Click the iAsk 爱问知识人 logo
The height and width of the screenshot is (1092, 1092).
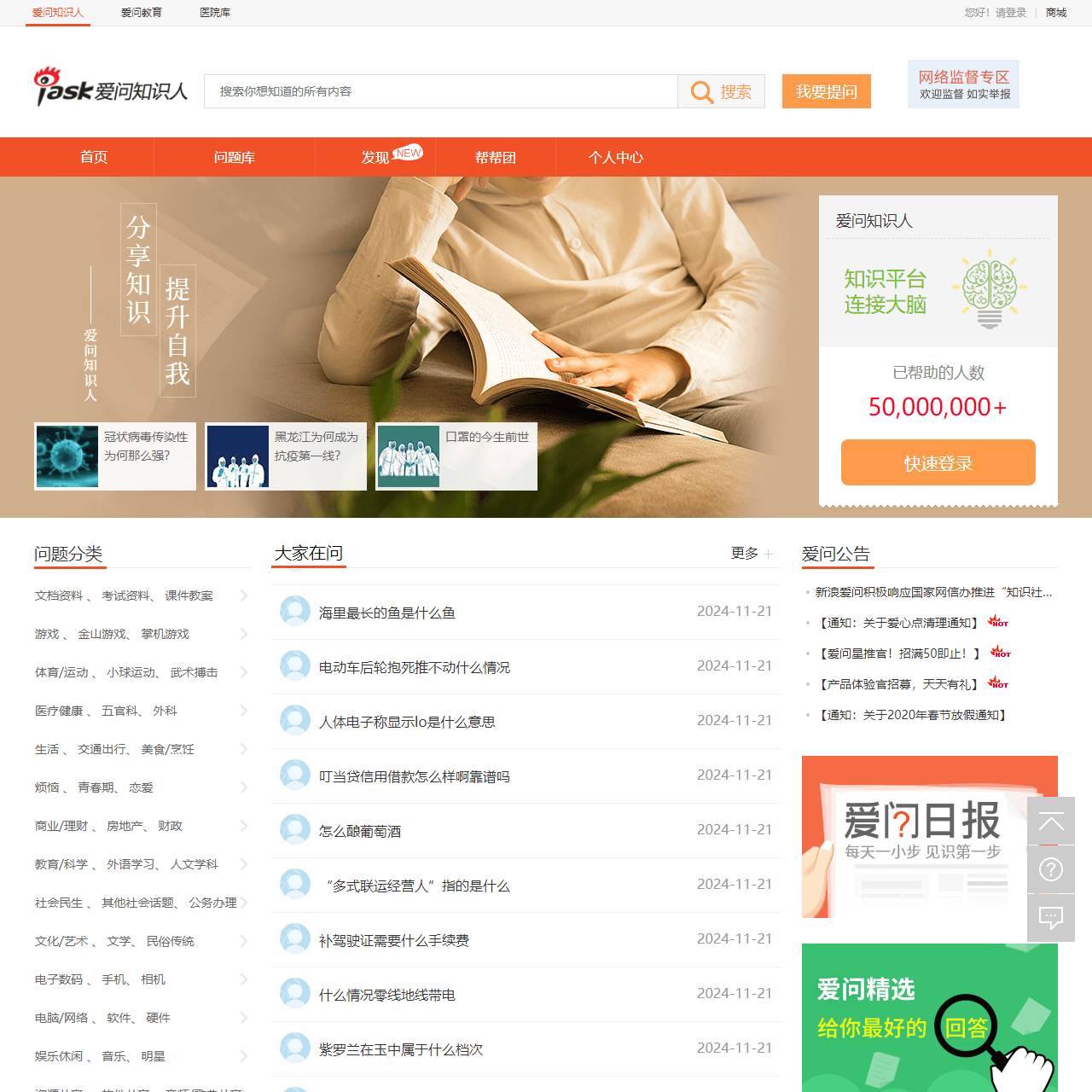111,87
